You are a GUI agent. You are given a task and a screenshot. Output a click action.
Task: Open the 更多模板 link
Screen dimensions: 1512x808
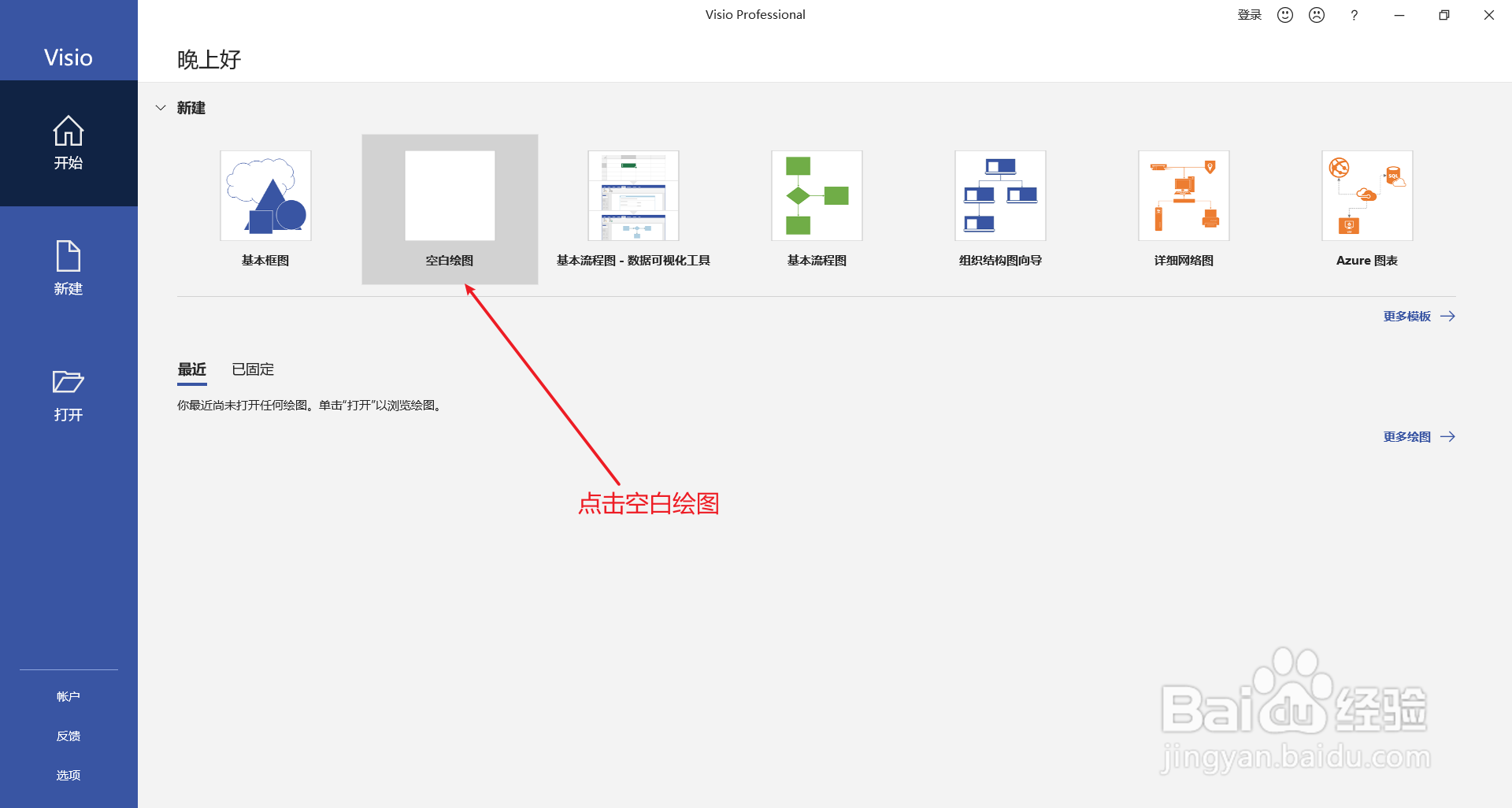(1419, 317)
